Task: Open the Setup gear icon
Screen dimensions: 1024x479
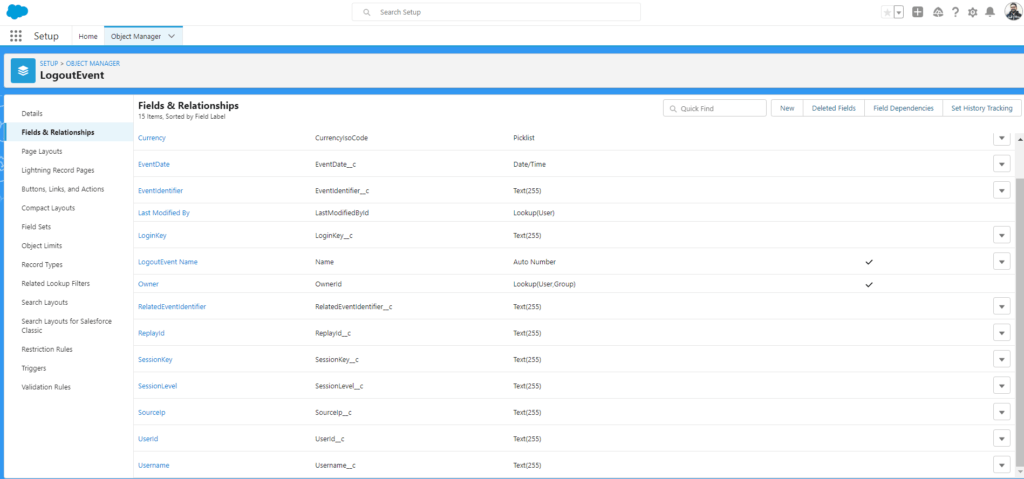Action: coord(972,12)
